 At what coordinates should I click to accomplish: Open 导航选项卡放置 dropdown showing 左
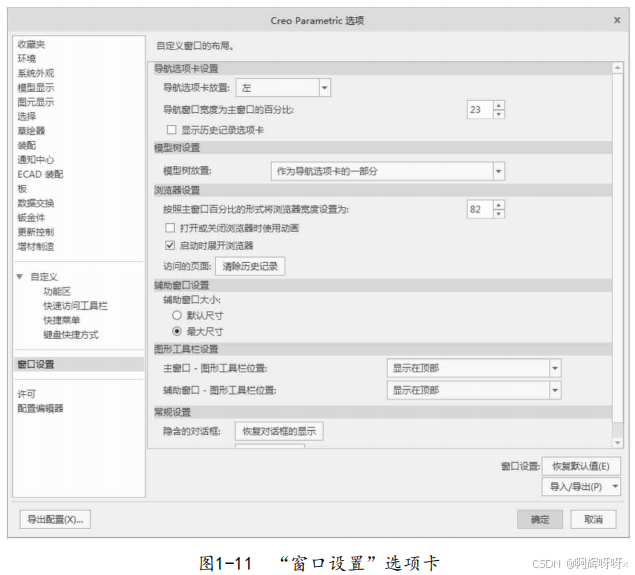pyautogui.click(x=283, y=87)
